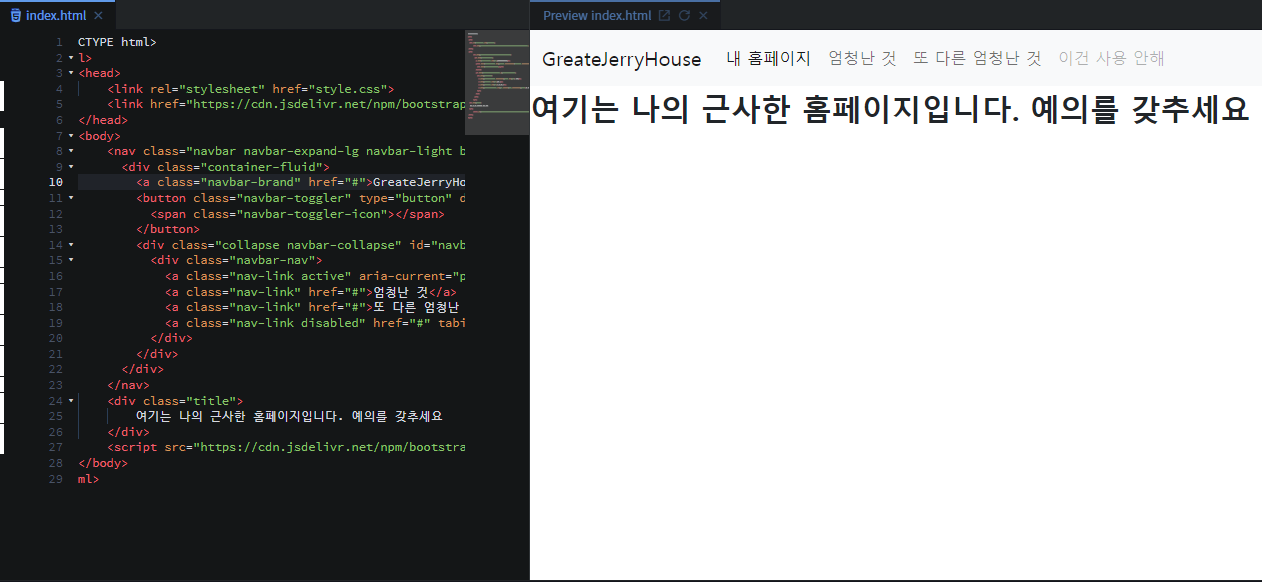1262x582 pixels.
Task: Close the Preview index.html pane
Action: click(x=703, y=15)
